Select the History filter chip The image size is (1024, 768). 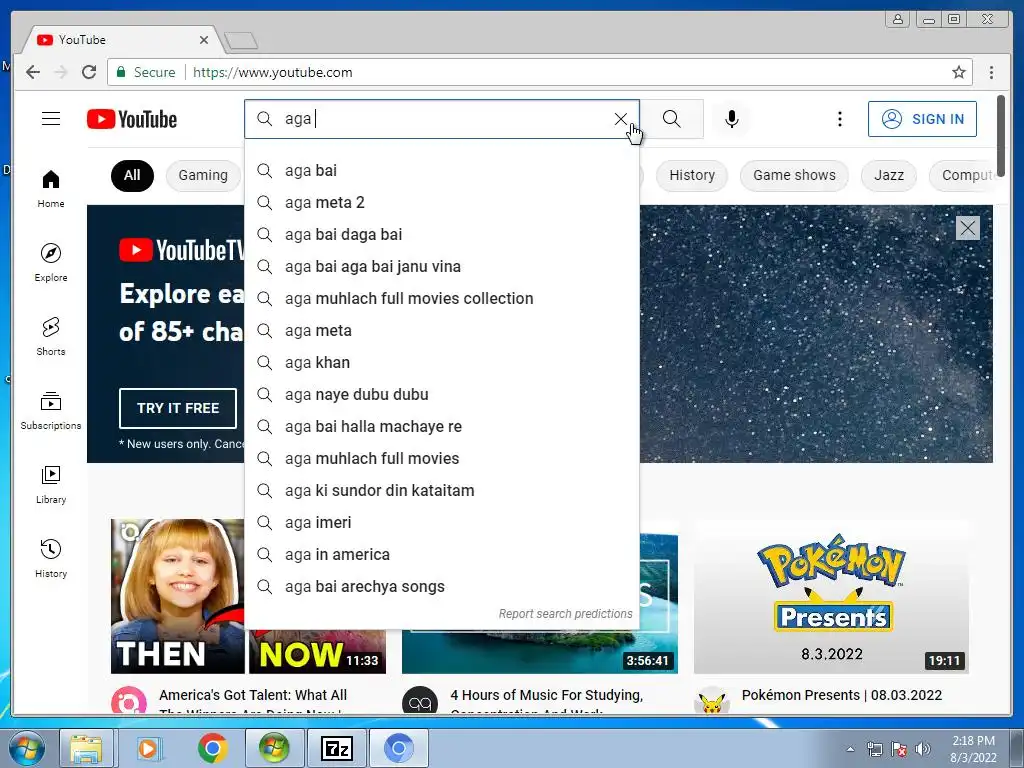(692, 176)
